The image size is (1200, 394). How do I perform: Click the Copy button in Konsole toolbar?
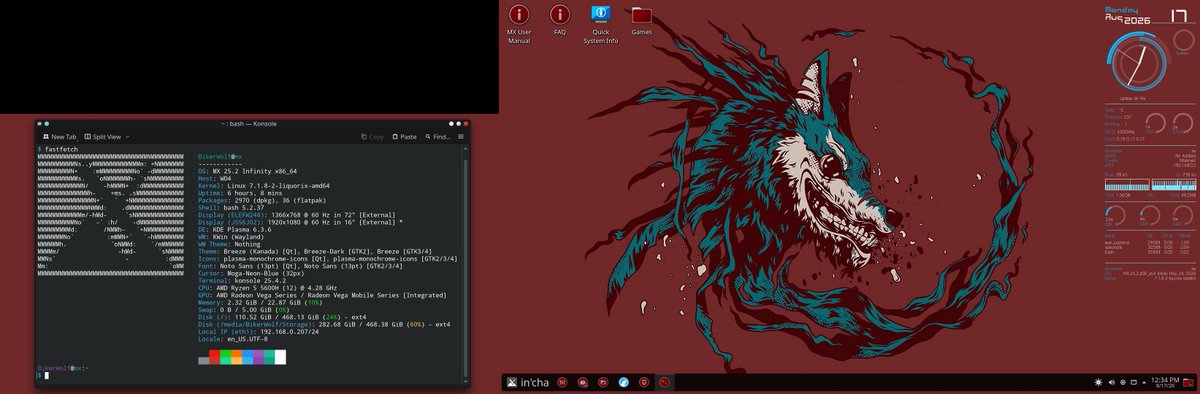point(372,137)
